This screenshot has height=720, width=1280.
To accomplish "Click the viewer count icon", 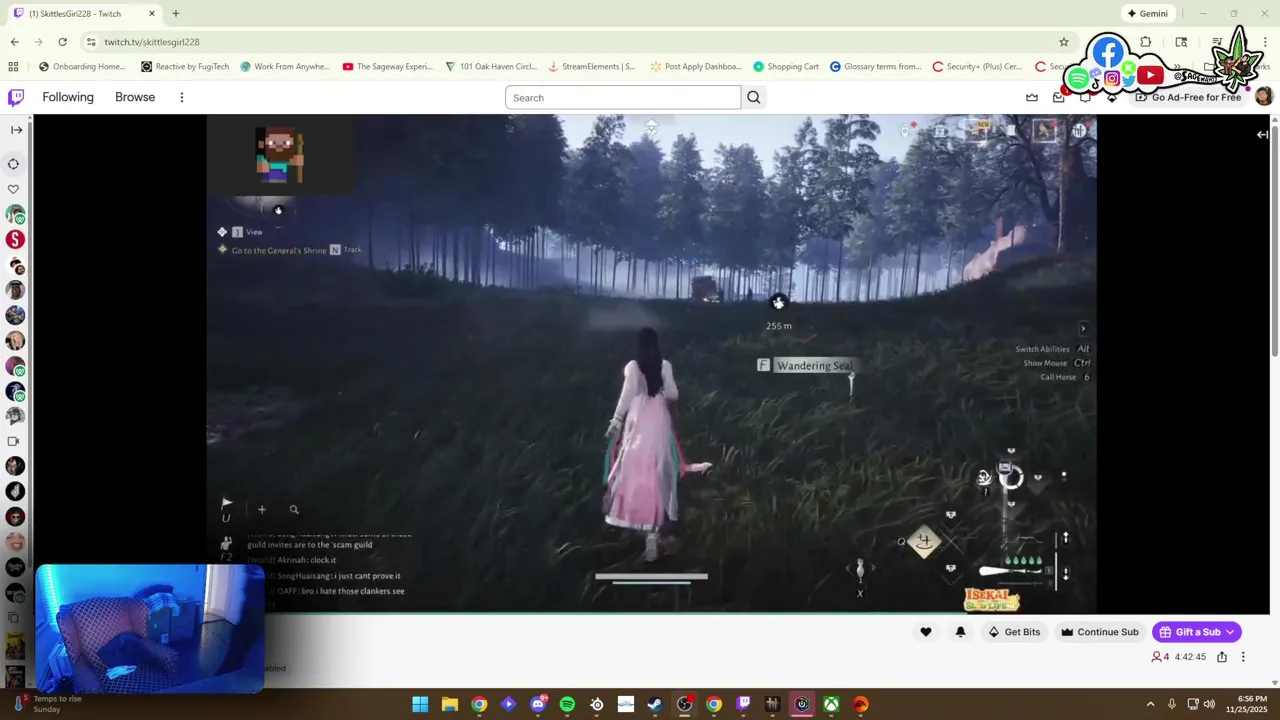I will coord(1157,657).
